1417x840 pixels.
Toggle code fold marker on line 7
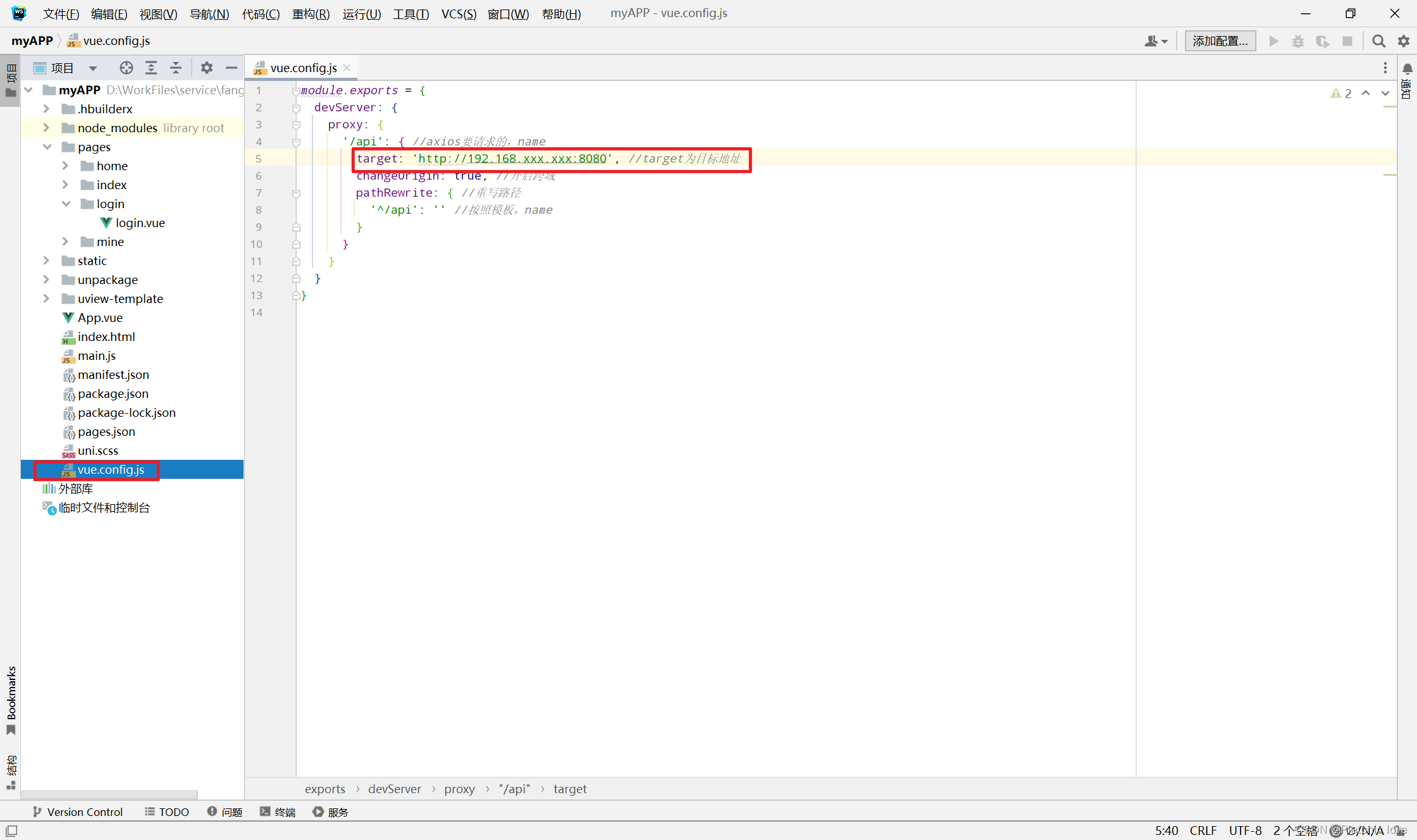click(x=296, y=193)
